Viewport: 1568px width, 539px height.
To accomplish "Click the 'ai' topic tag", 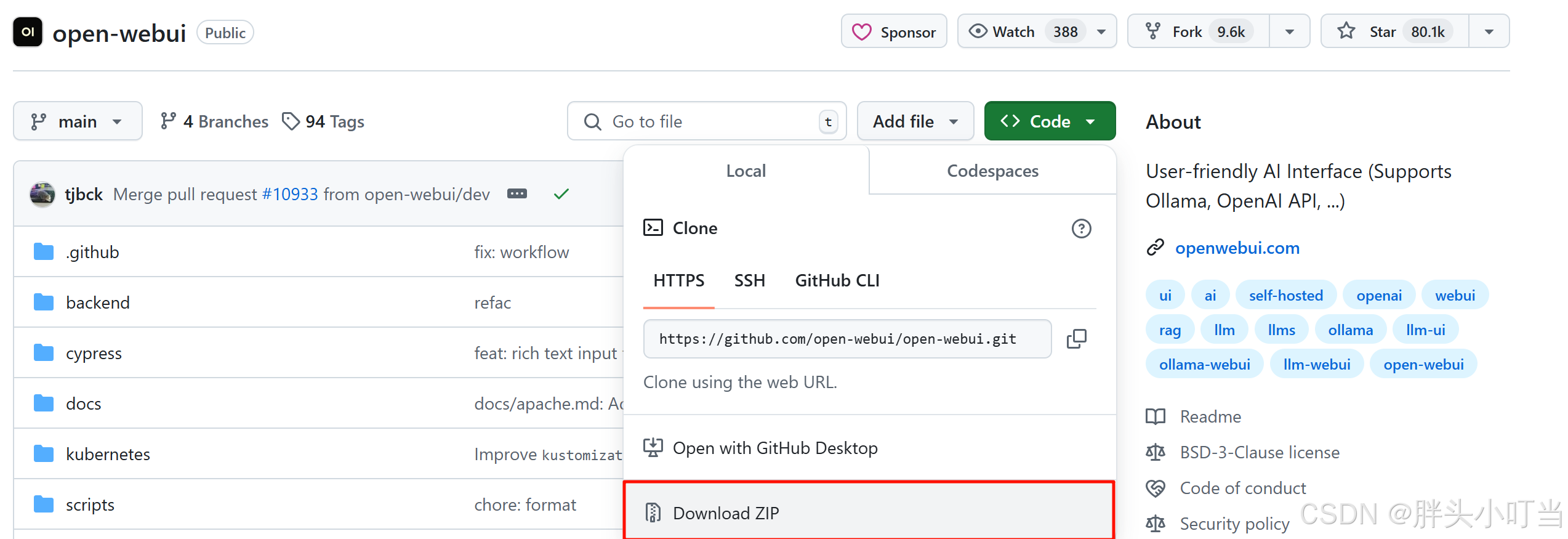I will click(x=1210, y=295).
